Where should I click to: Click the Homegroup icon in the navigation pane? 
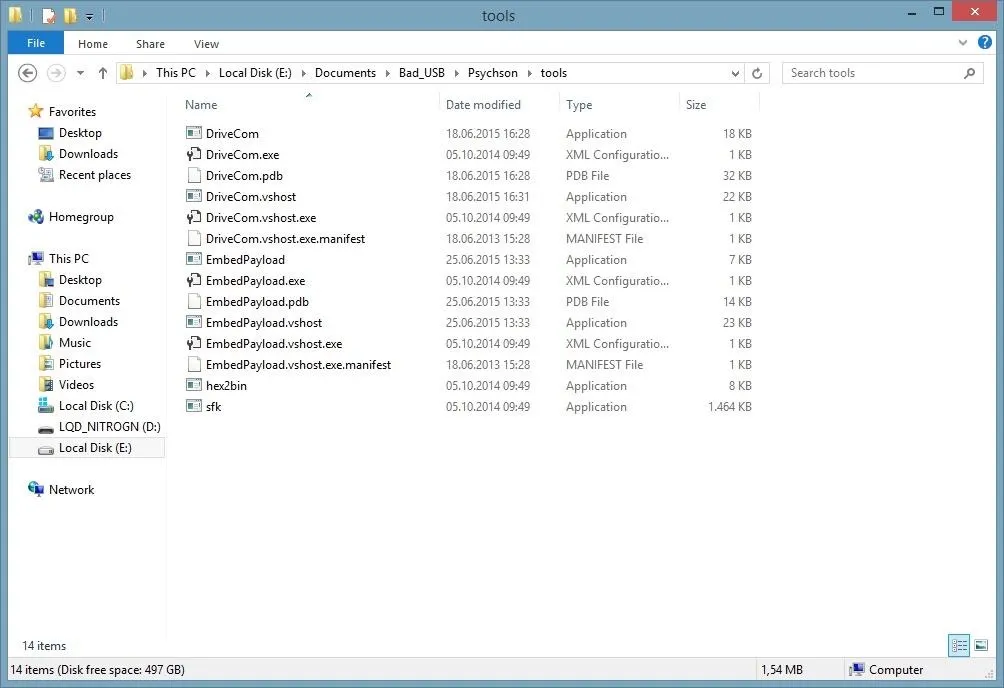36,217
